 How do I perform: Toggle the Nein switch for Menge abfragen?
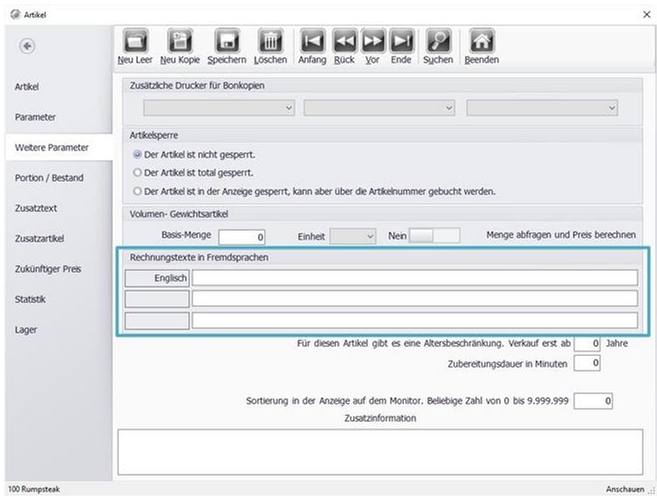[x=434, y=236]
